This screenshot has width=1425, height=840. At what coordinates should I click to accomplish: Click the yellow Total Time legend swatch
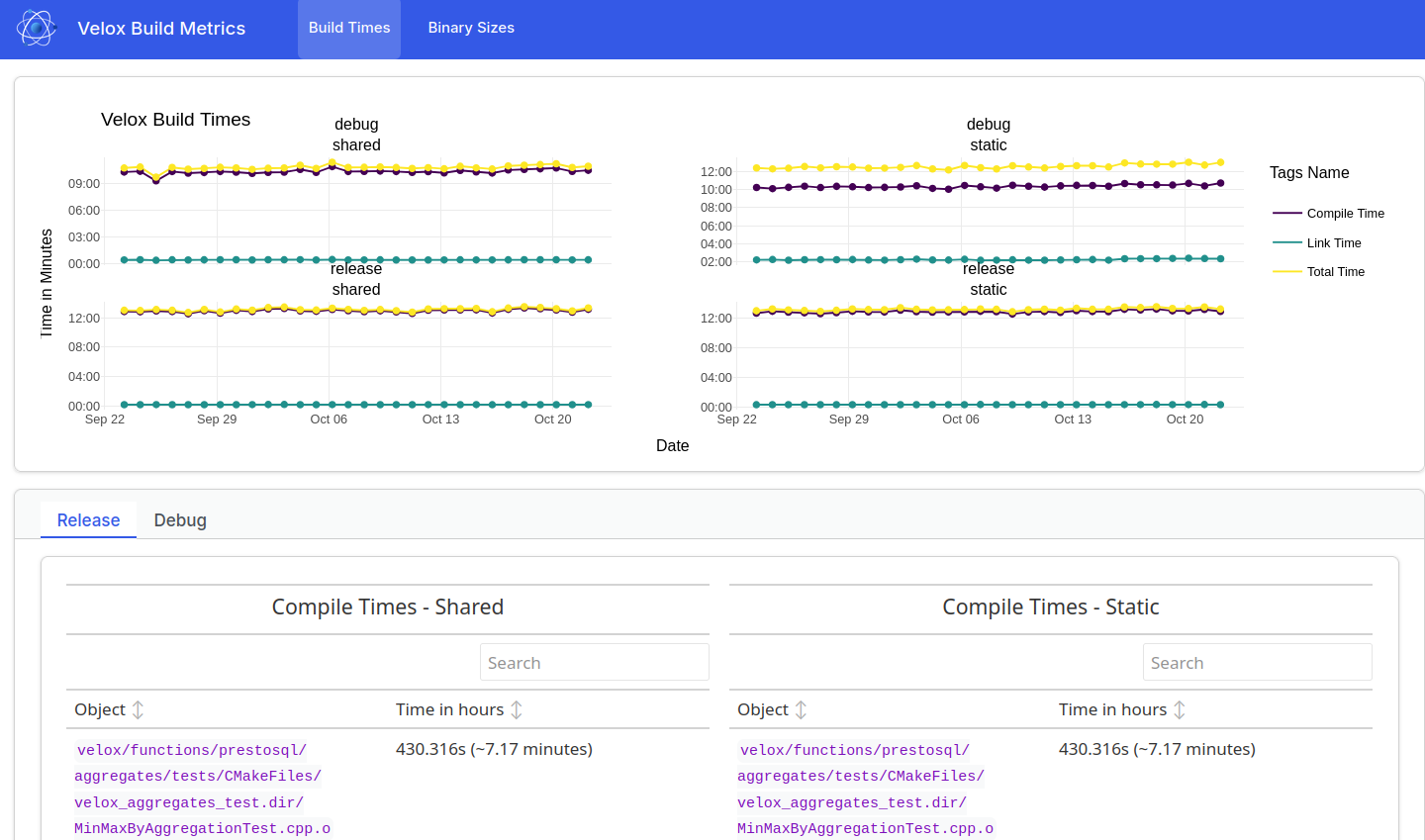tap(1285, 271)
